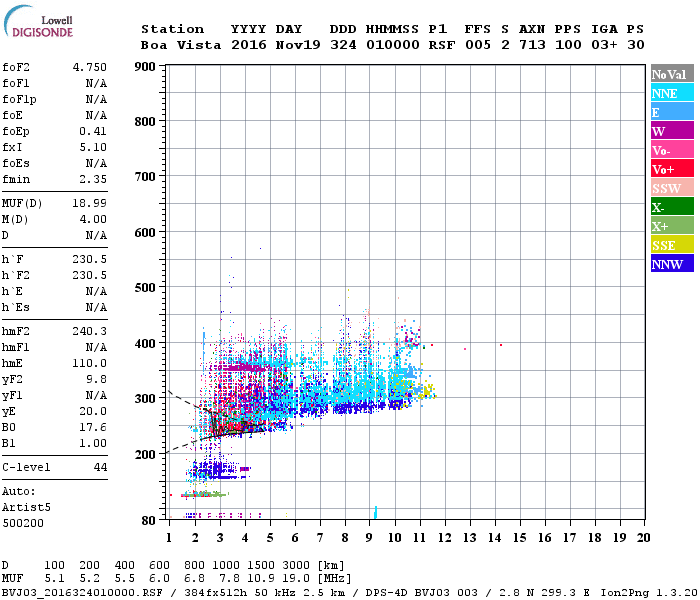Select the SSE yellow legend swatch
This screenshot has height=600, width=700.
(672, 245)
